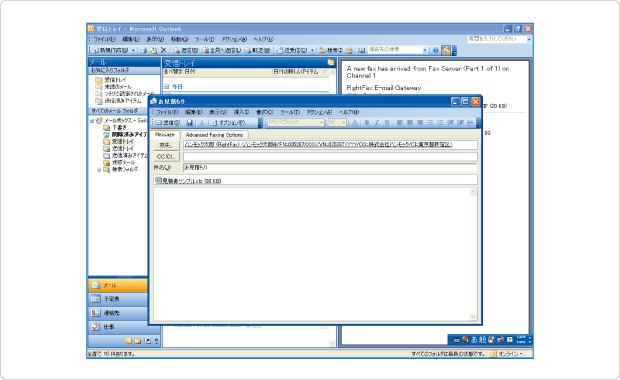The width and height of the screenshot is (620, 380).
Task: Open 挿入 menu in the compose window
Action: (x=241, y=112)
